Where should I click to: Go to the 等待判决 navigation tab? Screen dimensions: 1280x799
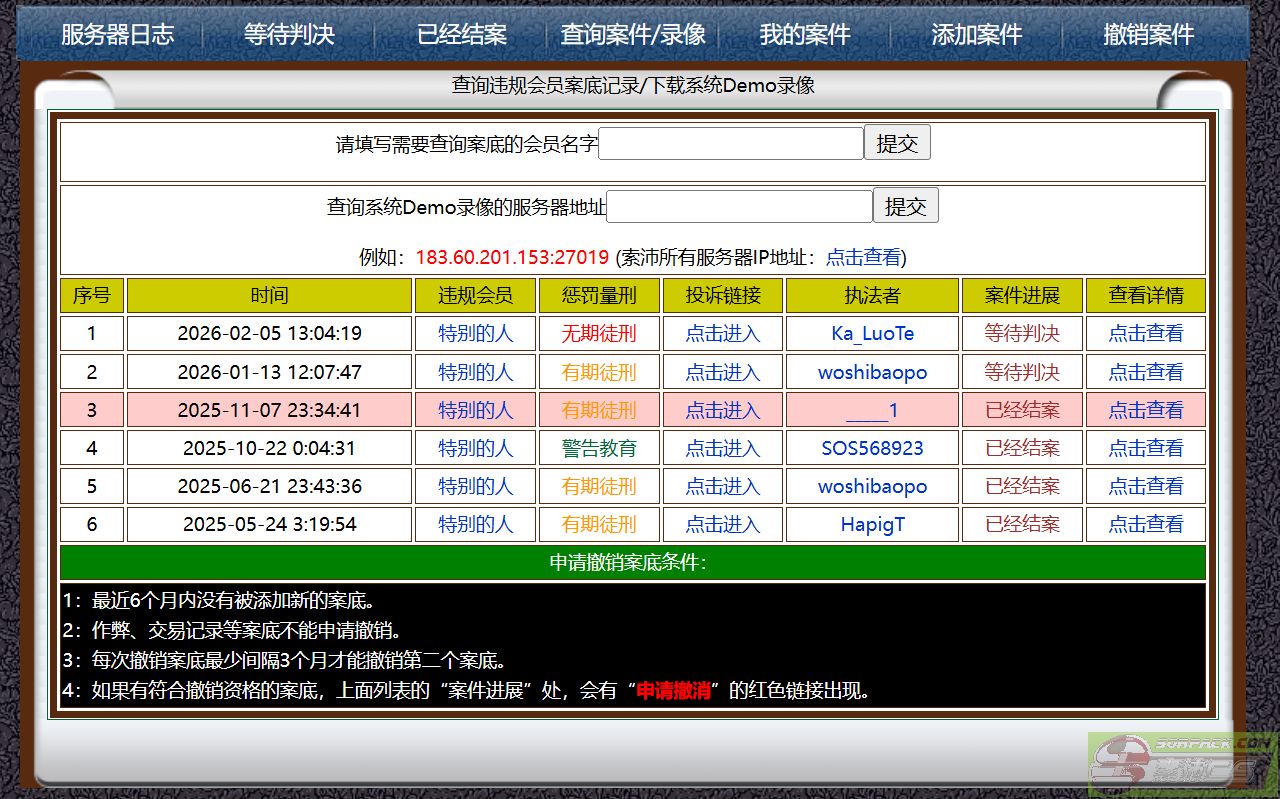coord(289,34)
